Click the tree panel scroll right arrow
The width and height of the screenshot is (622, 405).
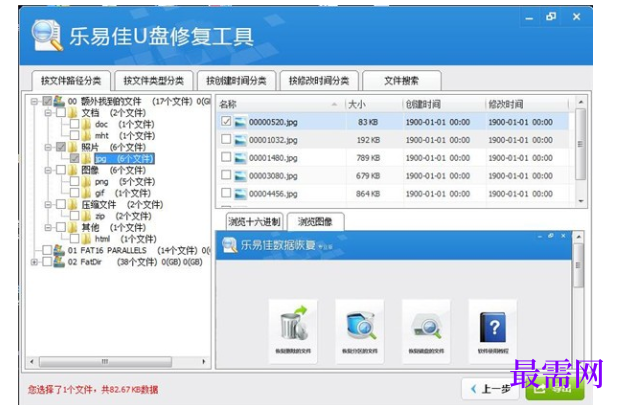[x=203, y=361]
